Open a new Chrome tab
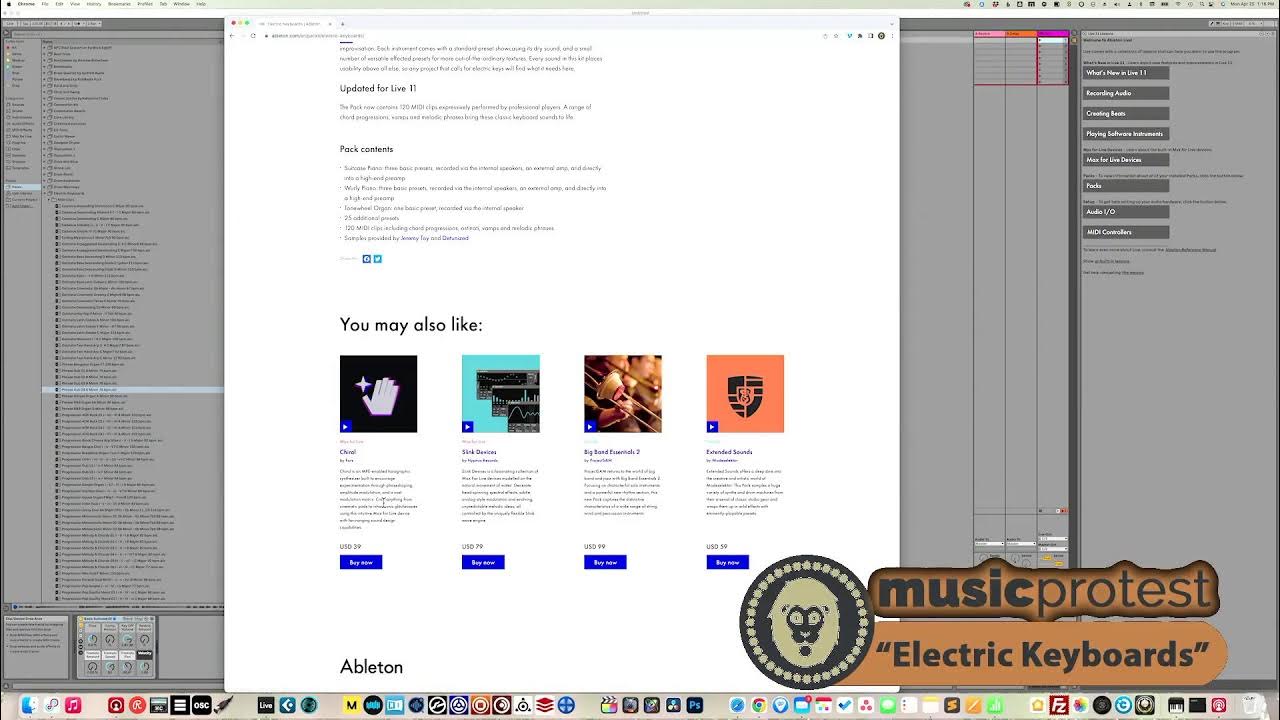1280x720 pixels. (x=342, y=23)
